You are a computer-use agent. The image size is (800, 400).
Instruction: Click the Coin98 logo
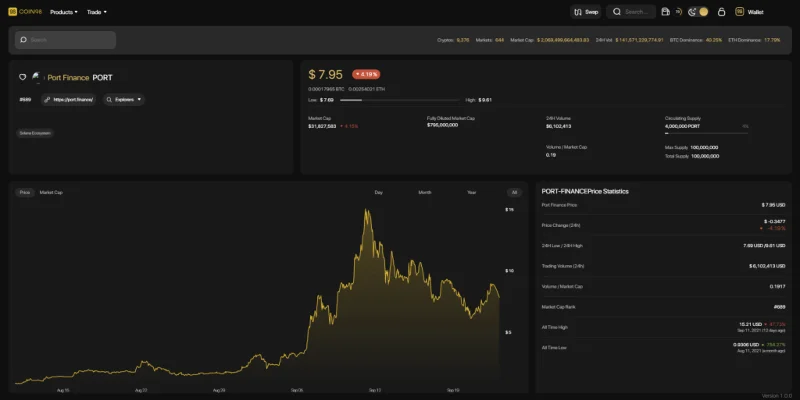tap(25, 12)
